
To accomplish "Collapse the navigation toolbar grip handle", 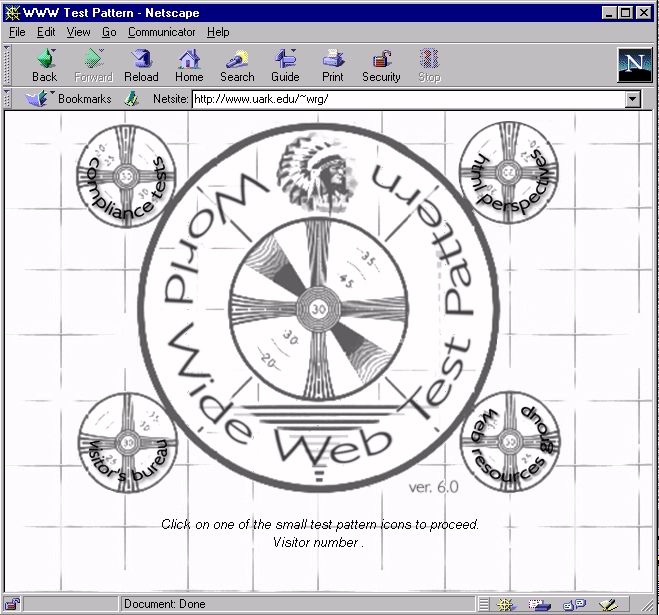I will (9, 65).
